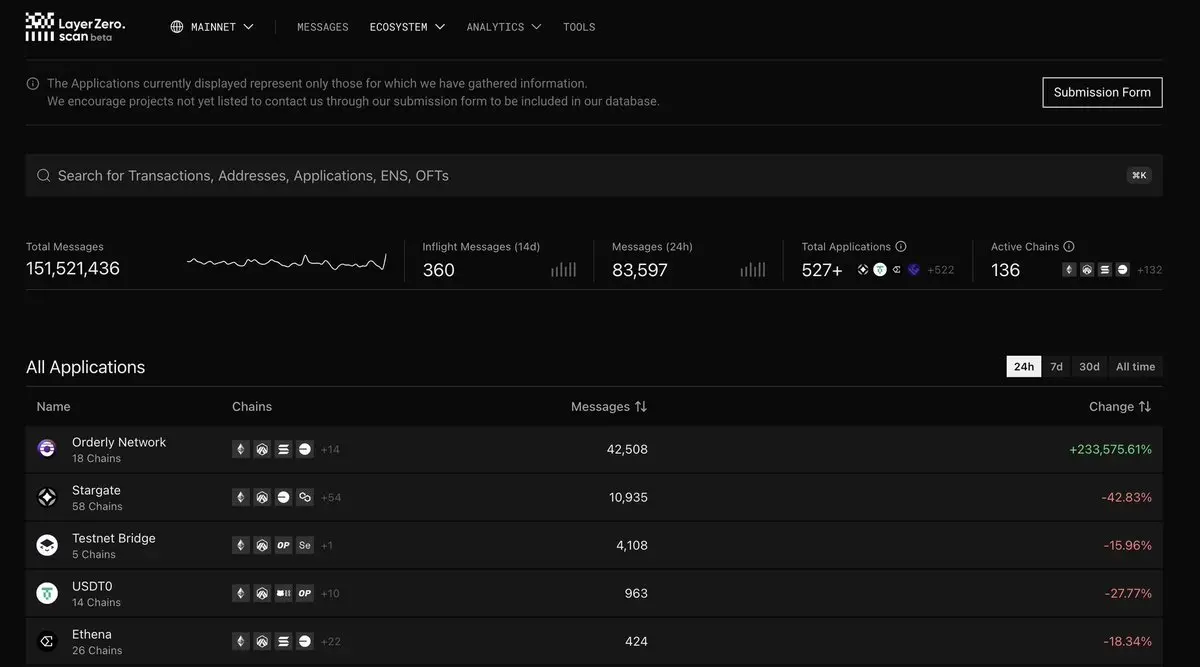Click the OP chain icon in USDT0 row
Screen dimensions: 1200x667
point(305,593)
